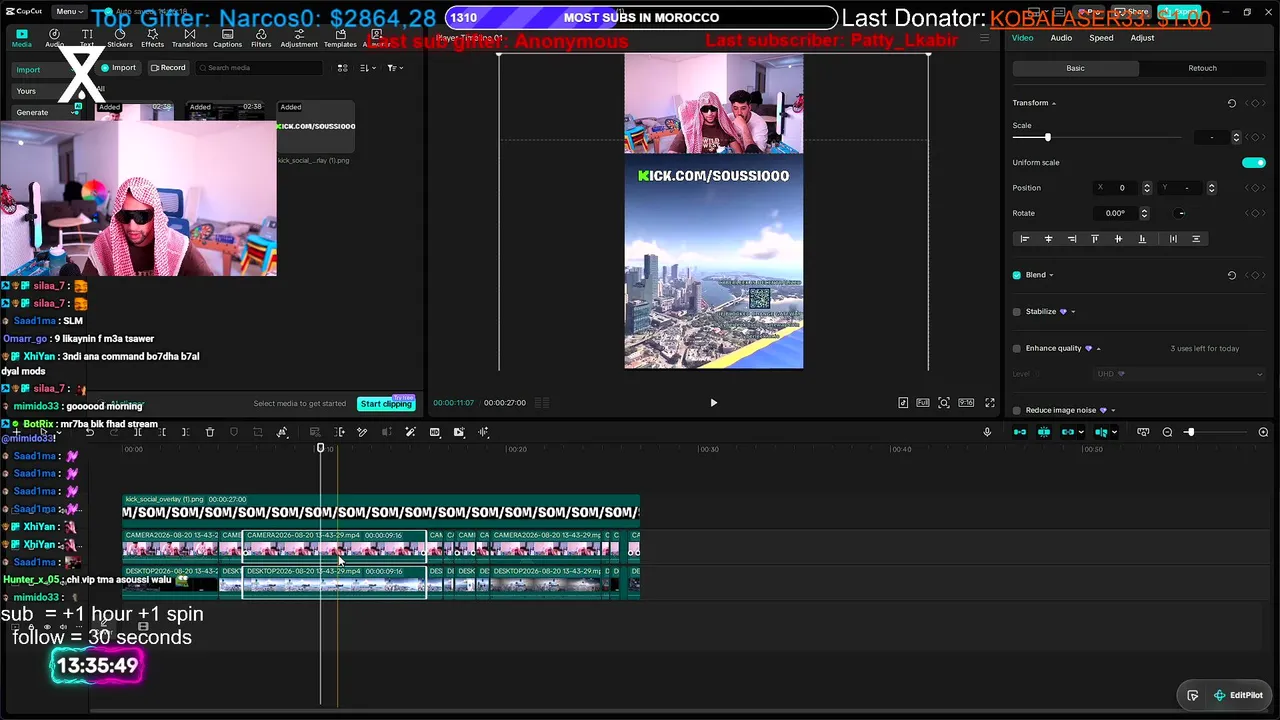Click the Record button in media panel
Screen dimensions: 1280x720
(168, 68)
